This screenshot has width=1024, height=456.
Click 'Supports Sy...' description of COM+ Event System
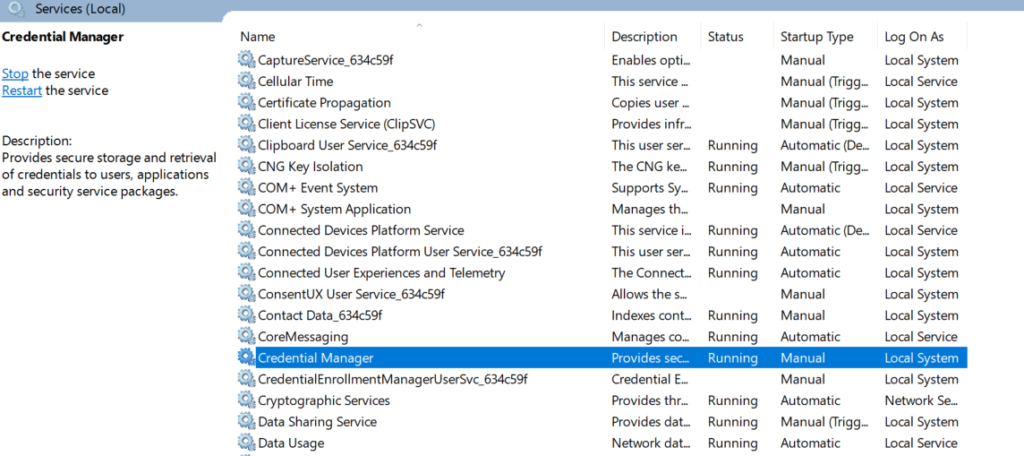(650, 187)
